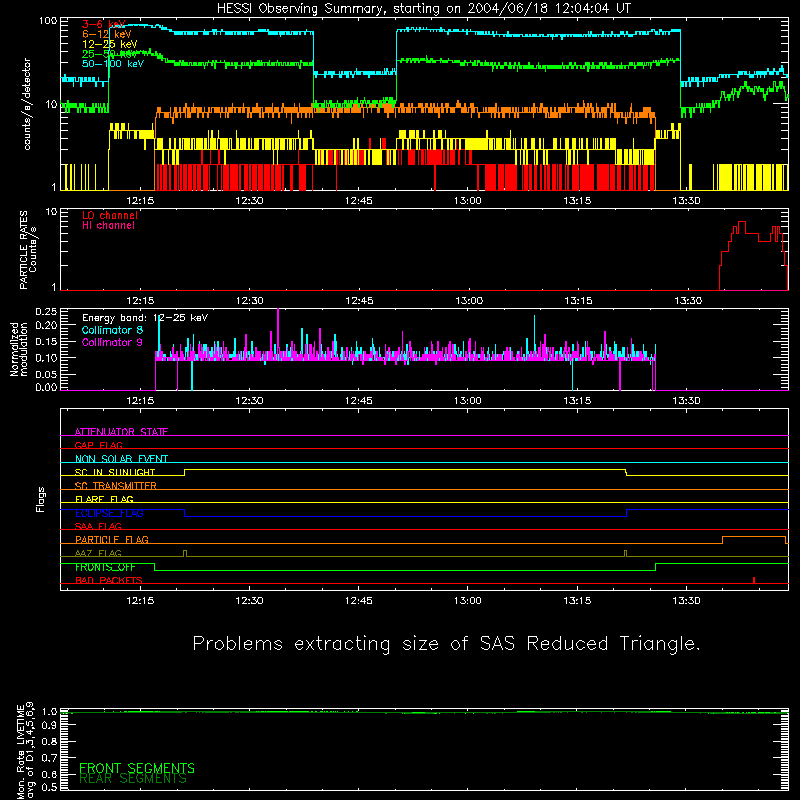Click the 0.9 tick on livetime axis

(x=49, y=725)
